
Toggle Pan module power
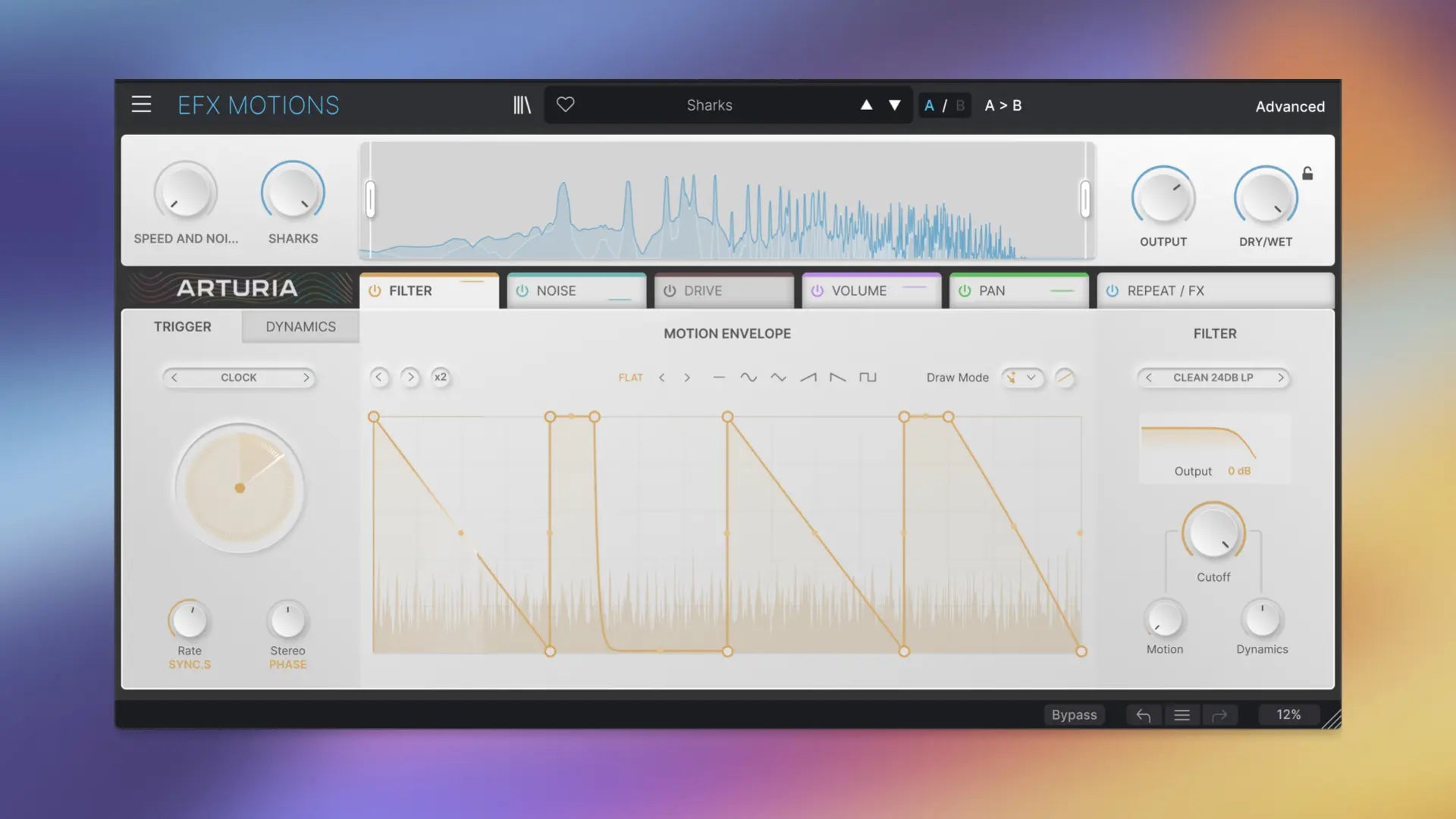pyautogui.click(x=965, y=291)
